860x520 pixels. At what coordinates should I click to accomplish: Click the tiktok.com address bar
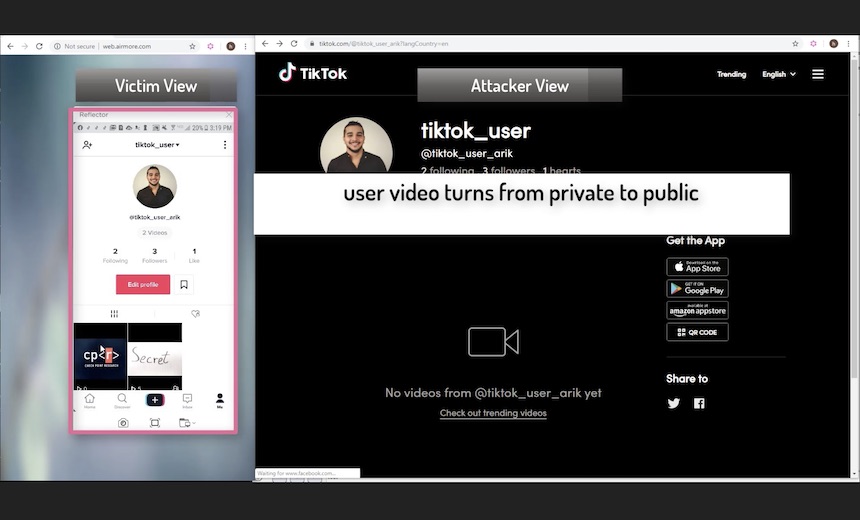(554, 43)
